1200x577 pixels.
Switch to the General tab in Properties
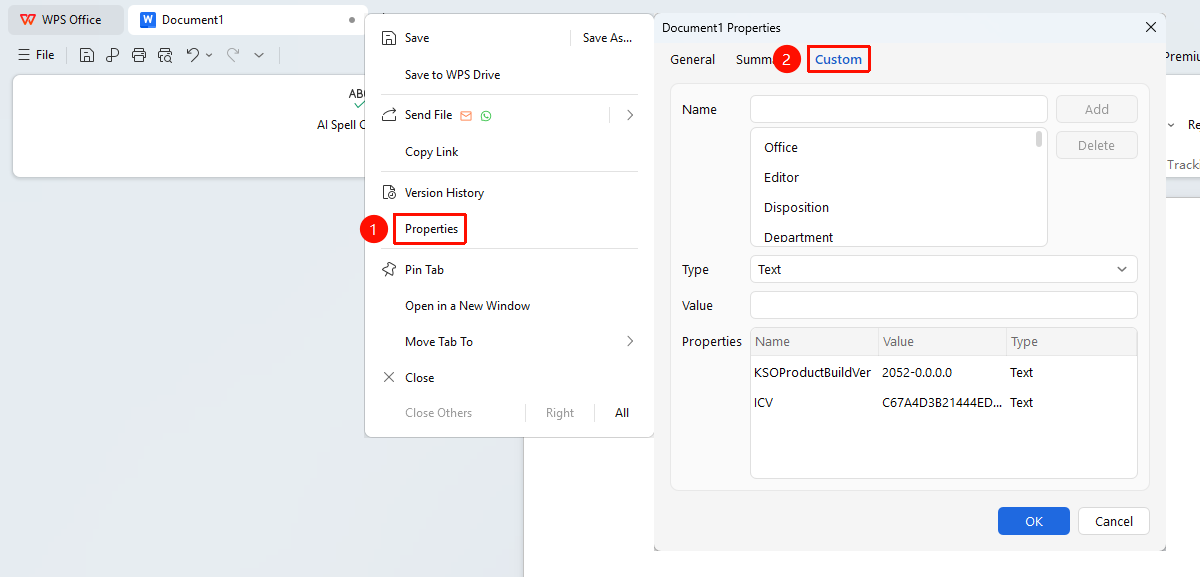coord(693,60)
